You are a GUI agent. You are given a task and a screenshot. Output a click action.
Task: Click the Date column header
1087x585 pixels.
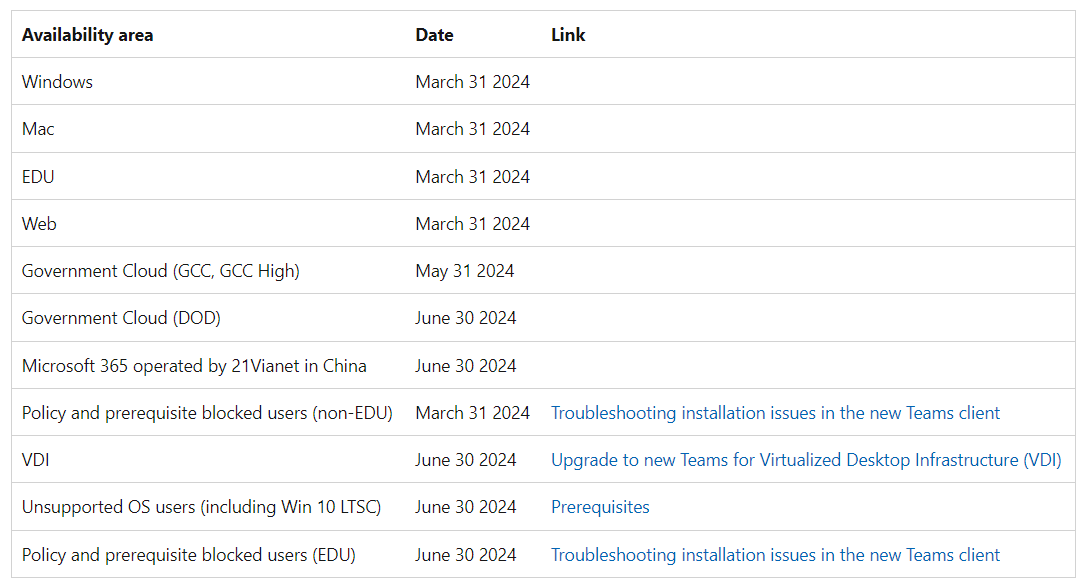pyautogui.click(x=434, y=35)
